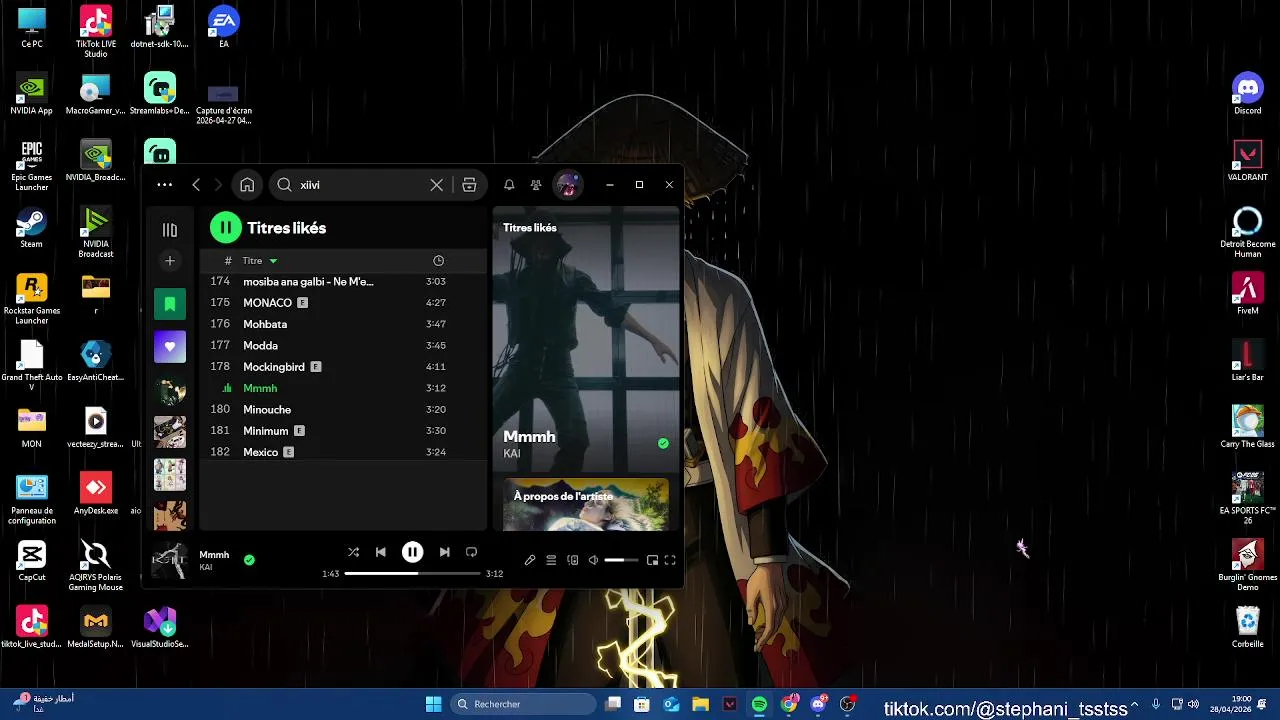The height and width of the screenshot is (720, 1280).
Task: Select the Corbeille recycle bin icon
Action: (x=1247, y=627)
